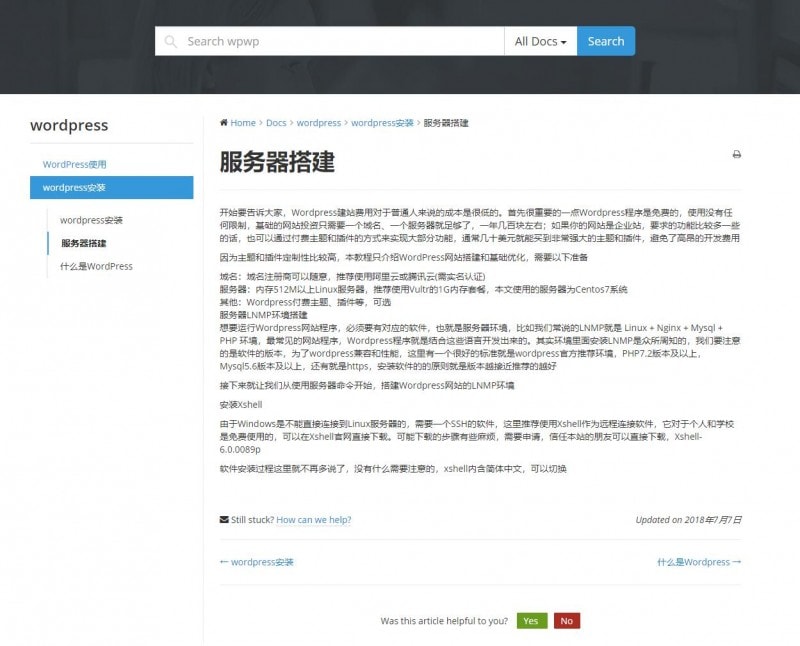
Task: Click the magnifier icon in the search bar
Action: point(172,41)
